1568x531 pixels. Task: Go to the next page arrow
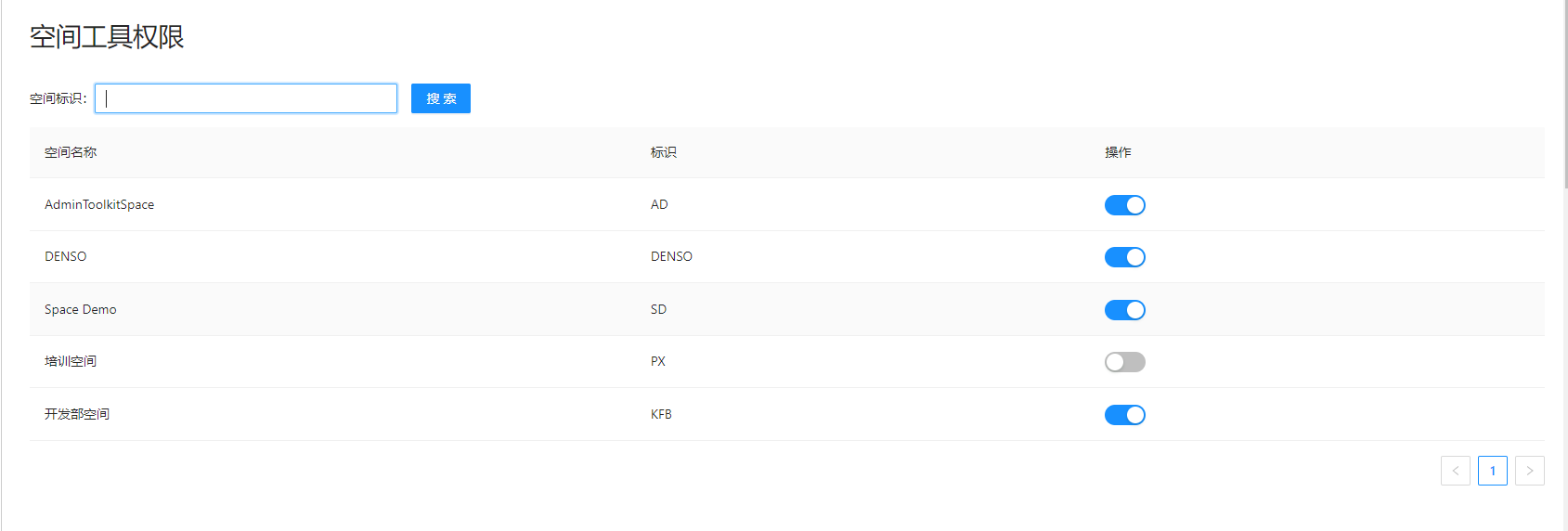[x=1529, y=471]
